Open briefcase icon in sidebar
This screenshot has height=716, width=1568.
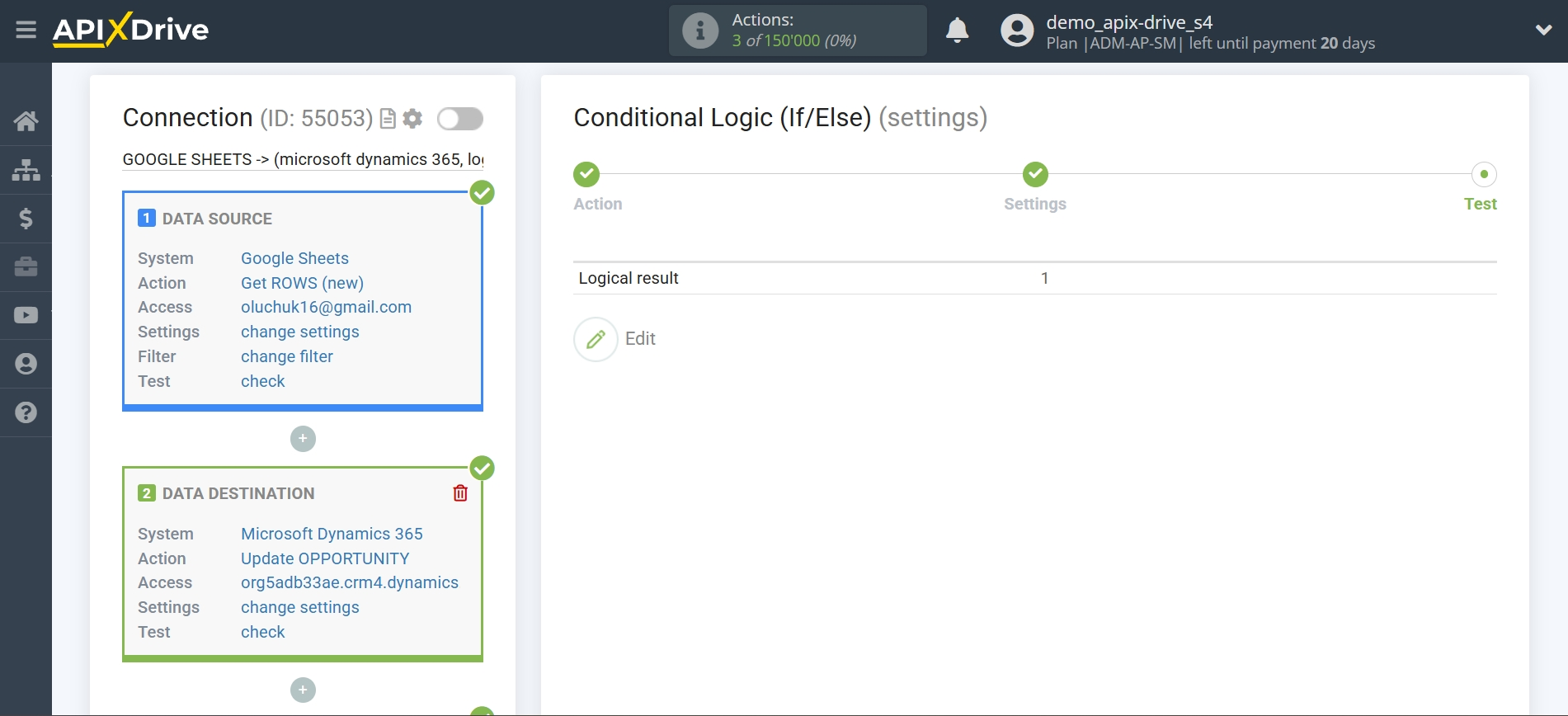pos(26,266)
